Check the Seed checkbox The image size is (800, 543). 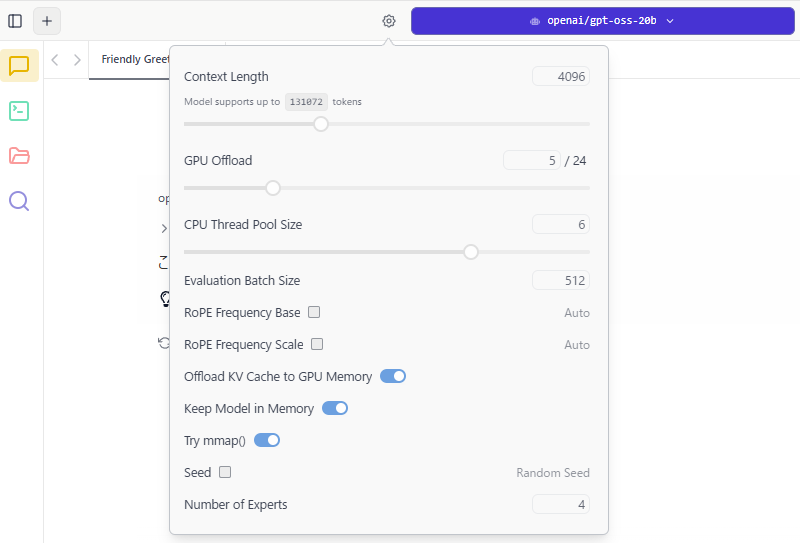[225, 472]
